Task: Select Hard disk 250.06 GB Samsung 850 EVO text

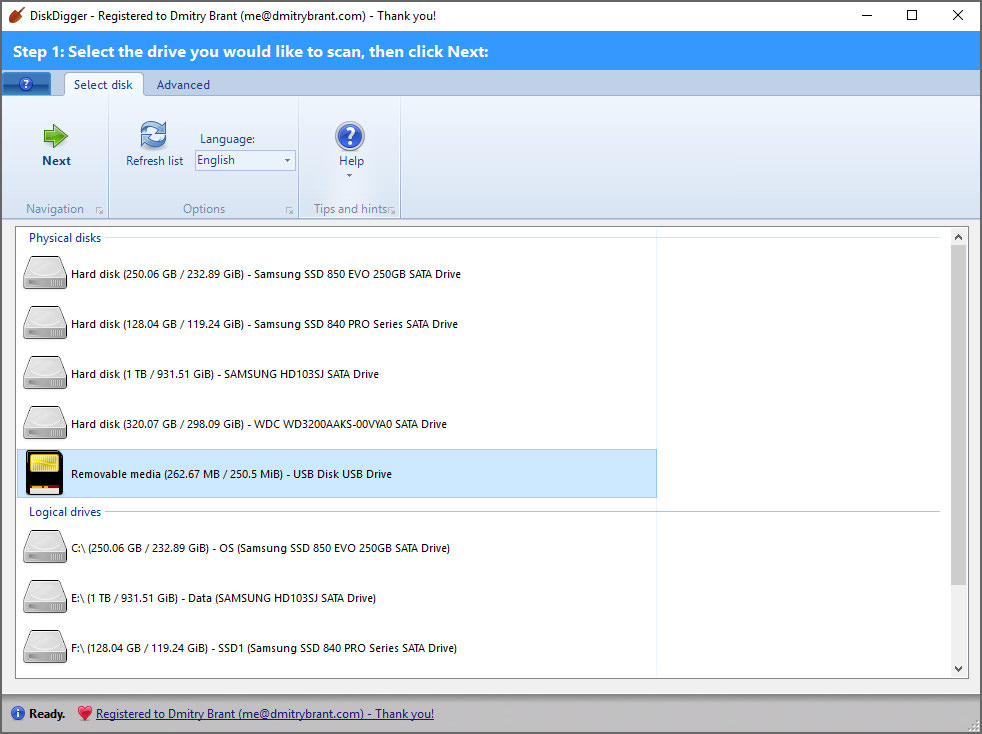Action: coord(266,274)
